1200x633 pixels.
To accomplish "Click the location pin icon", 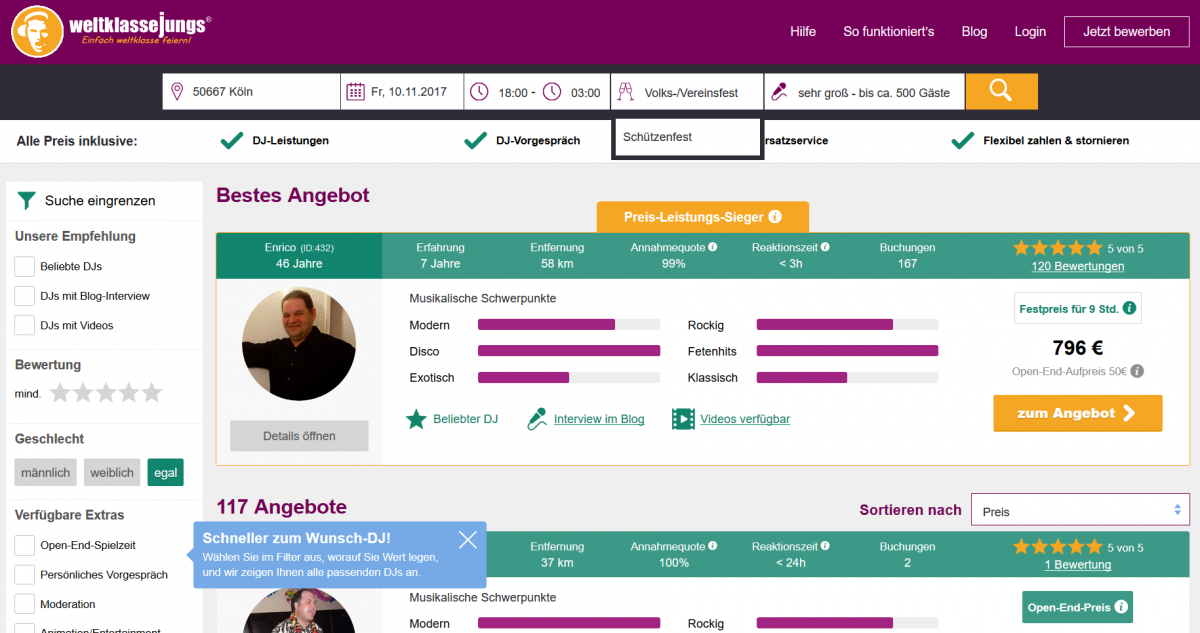I will tap(177, 92).
